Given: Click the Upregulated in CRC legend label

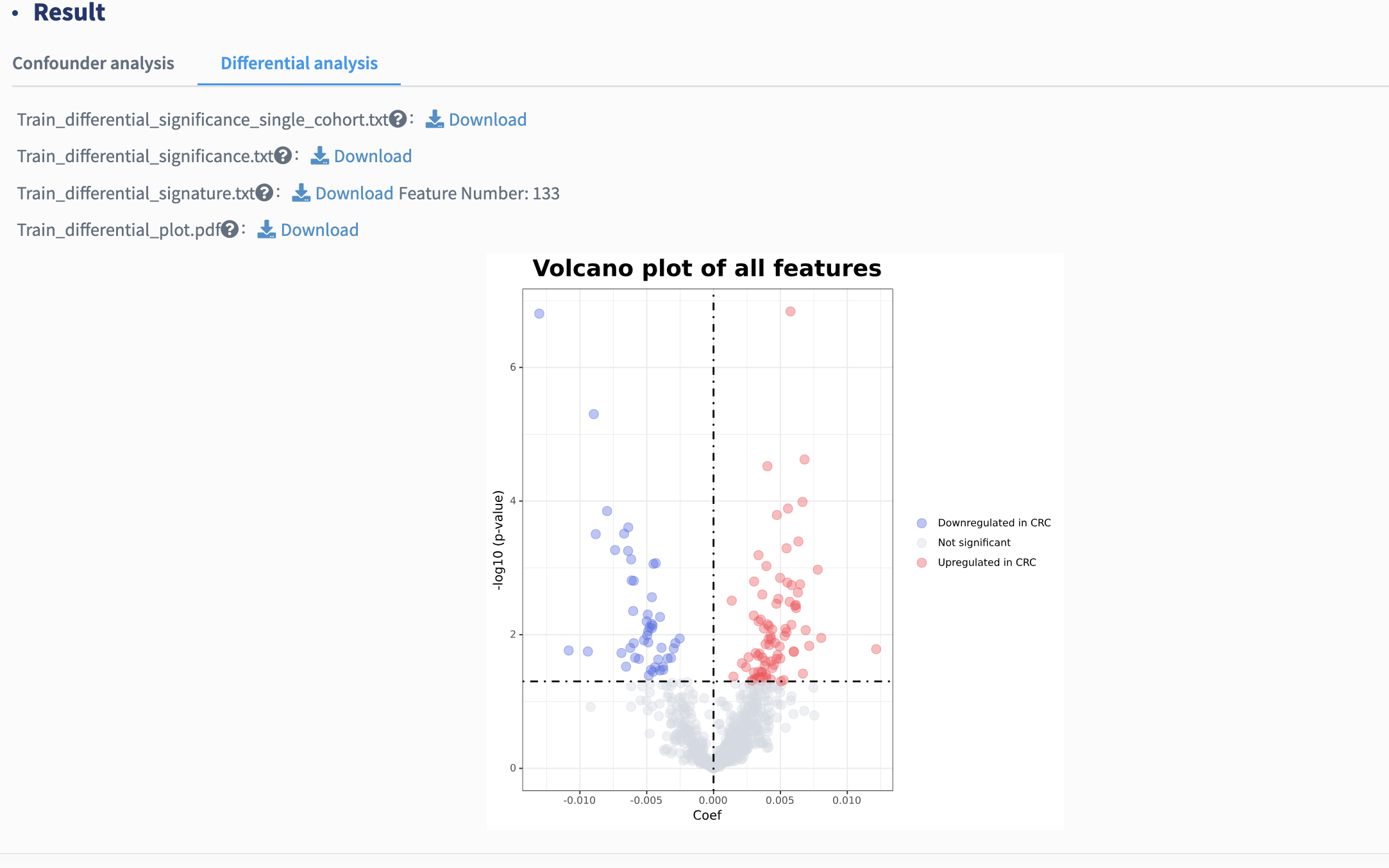Looking at the screenshot, I should [987, 562].
